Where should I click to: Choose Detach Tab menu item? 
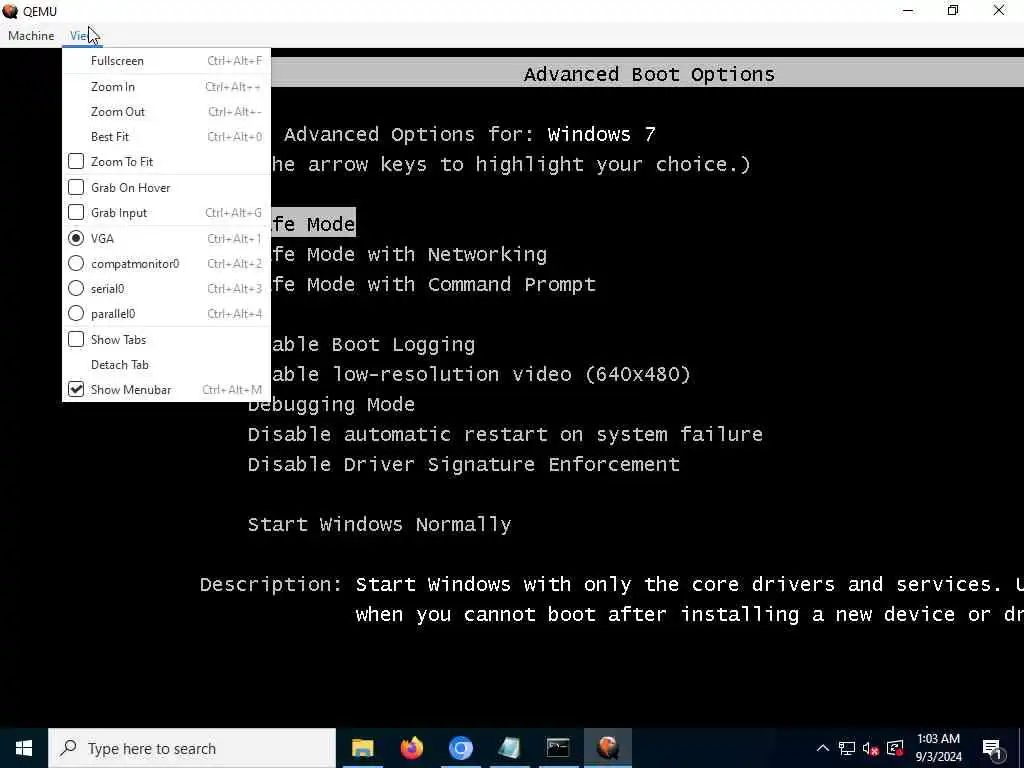click(x=167, y=364)
